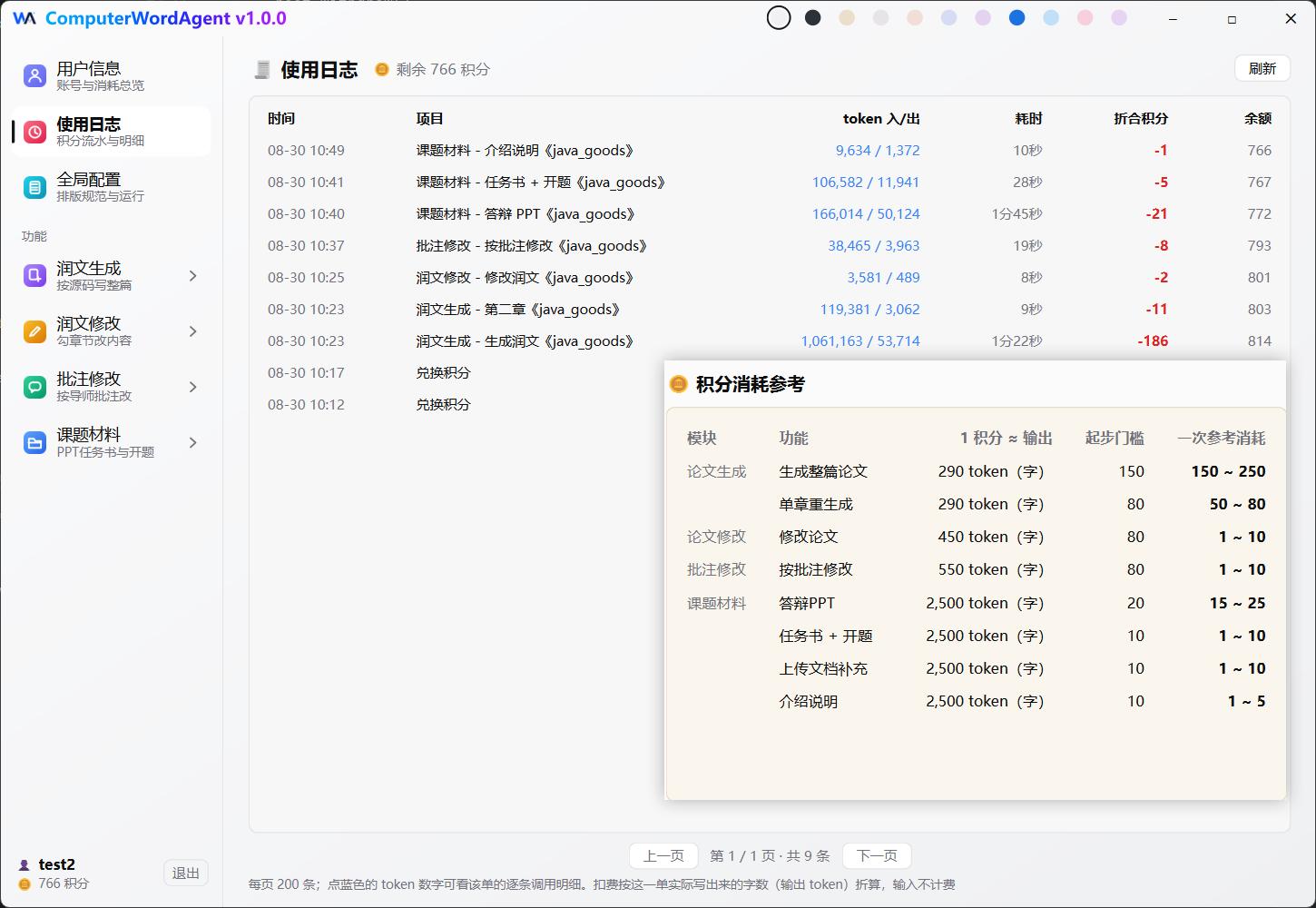Click the 耗时 column header
Viewport: 1316px width, 908px height.
(1028, 119)
